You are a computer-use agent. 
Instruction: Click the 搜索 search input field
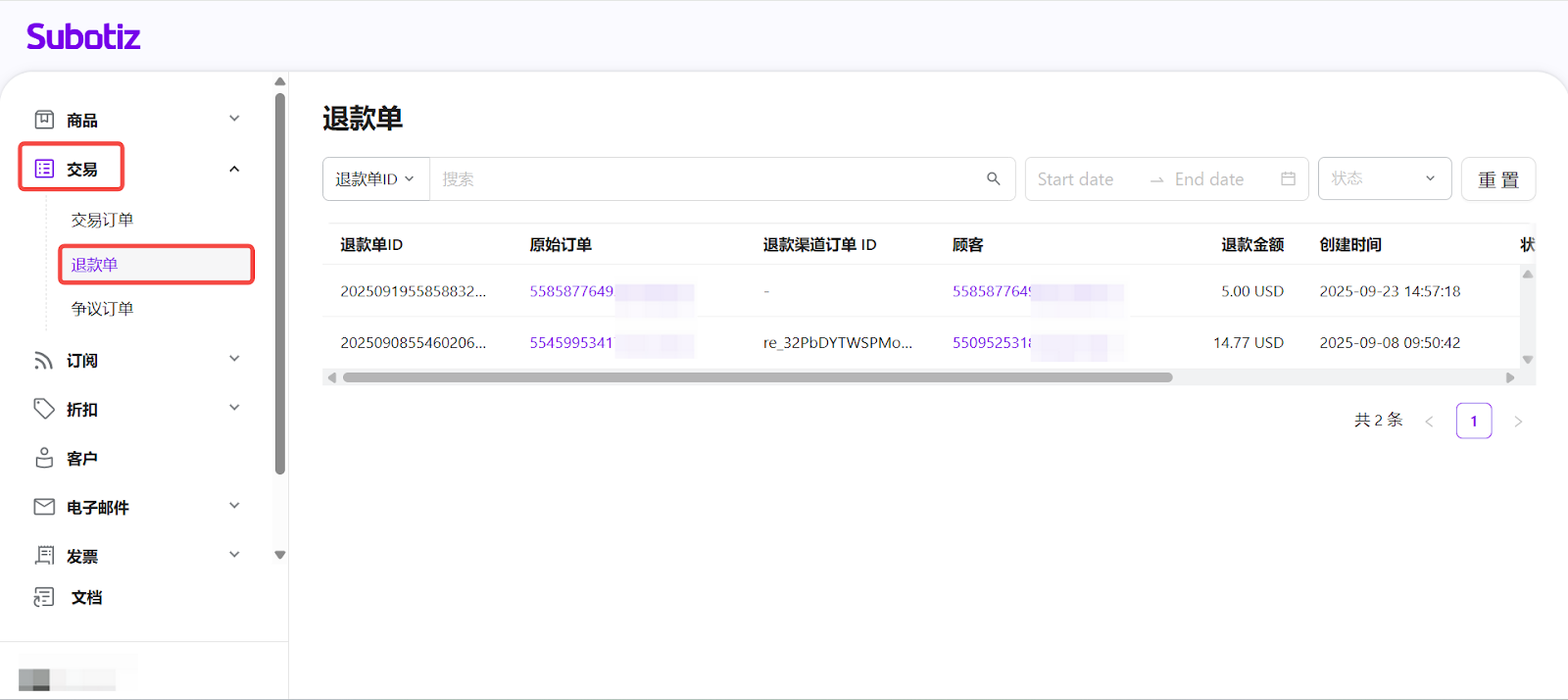pyautogui.click(x=706, y=178)
